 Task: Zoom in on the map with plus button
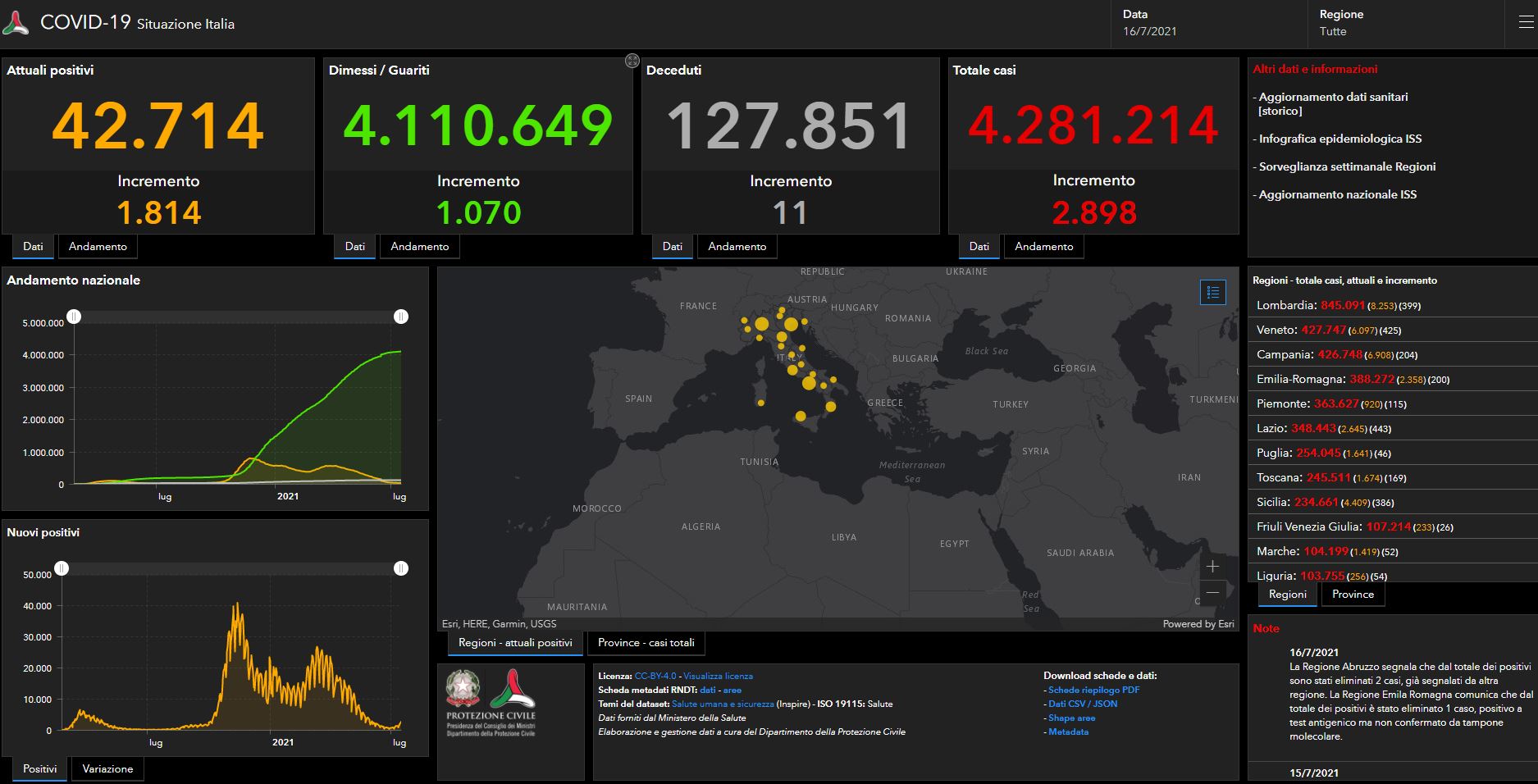tap(1212, 567)
